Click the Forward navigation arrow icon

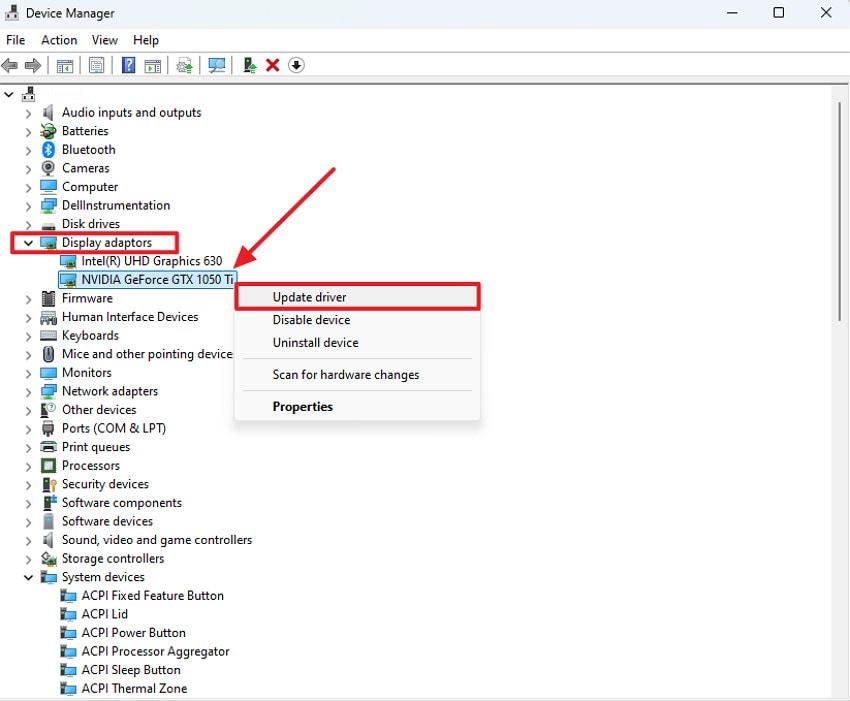(33, 65)
